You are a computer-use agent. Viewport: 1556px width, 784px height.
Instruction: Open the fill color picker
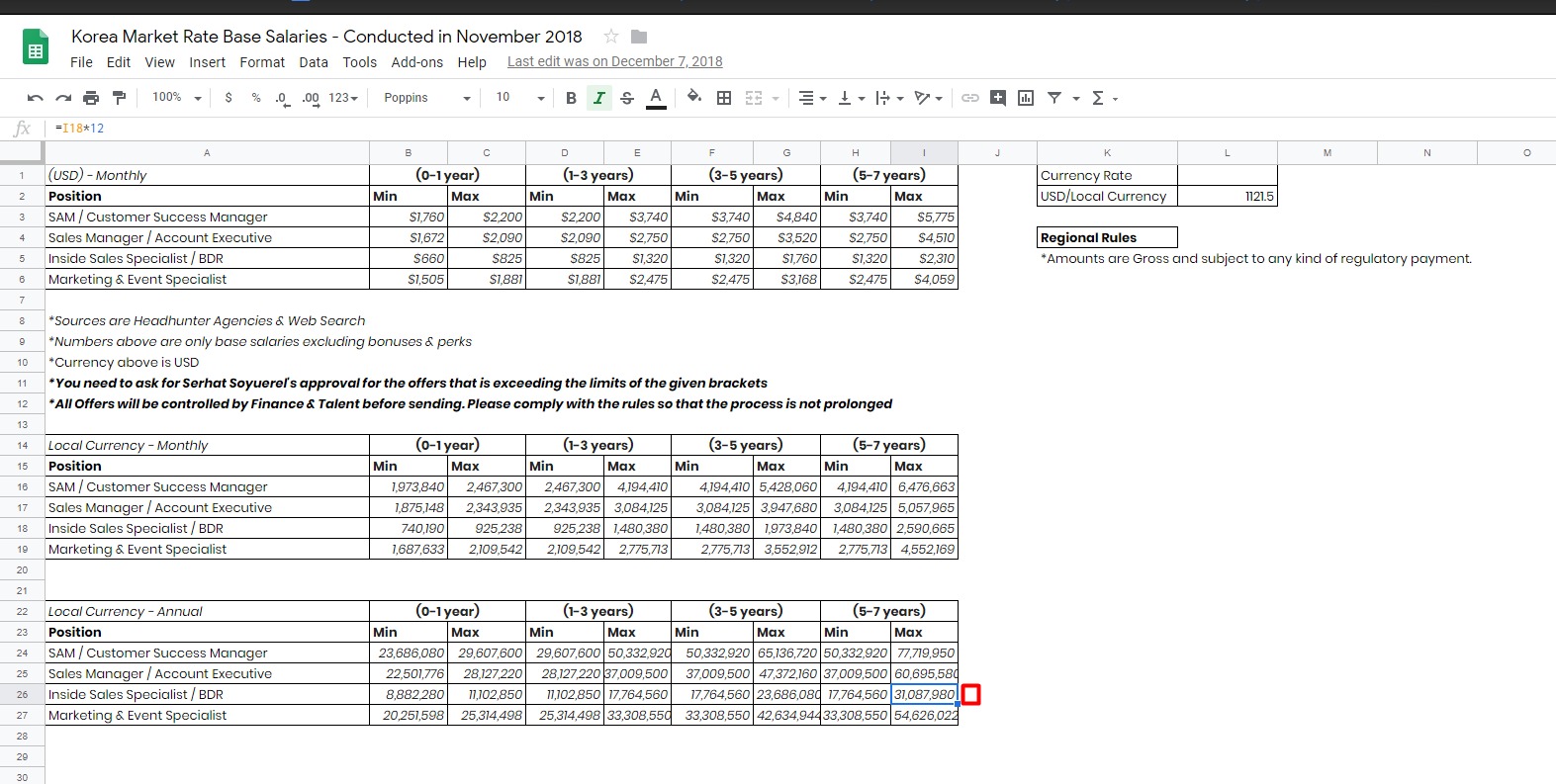click(x=694, y=97)
